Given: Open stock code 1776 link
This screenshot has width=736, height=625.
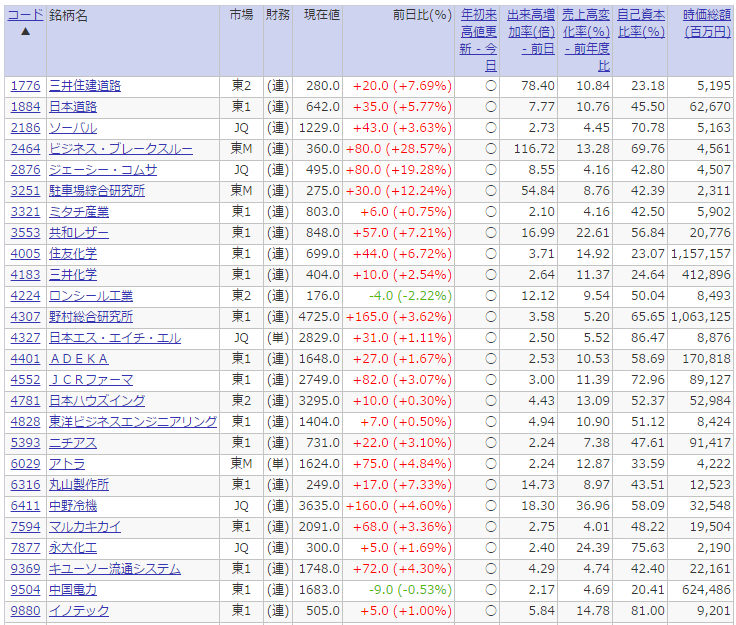Looking at the screenshot, I should [25, 86].
